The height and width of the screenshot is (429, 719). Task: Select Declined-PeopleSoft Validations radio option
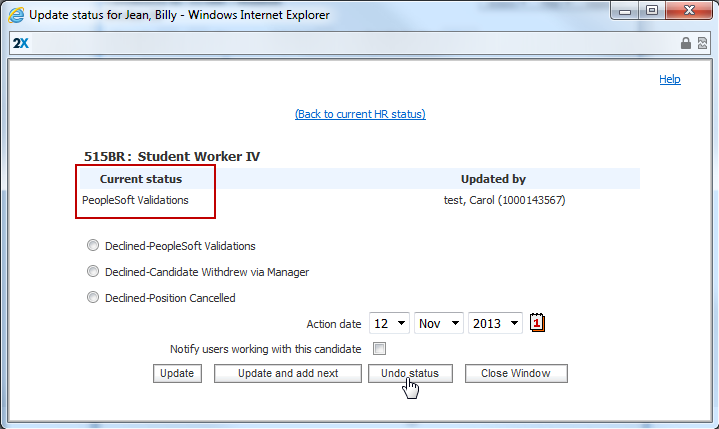pos(93,245)
